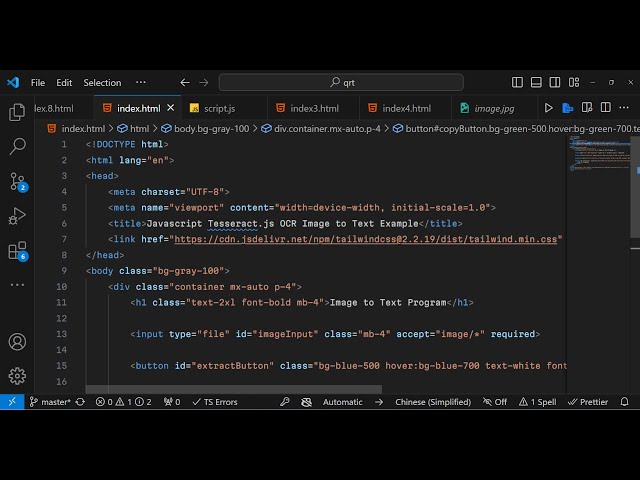Open the Accounts icon
Image resolution: width=640 pixels, height=480 pixels.
pos(17,342)
